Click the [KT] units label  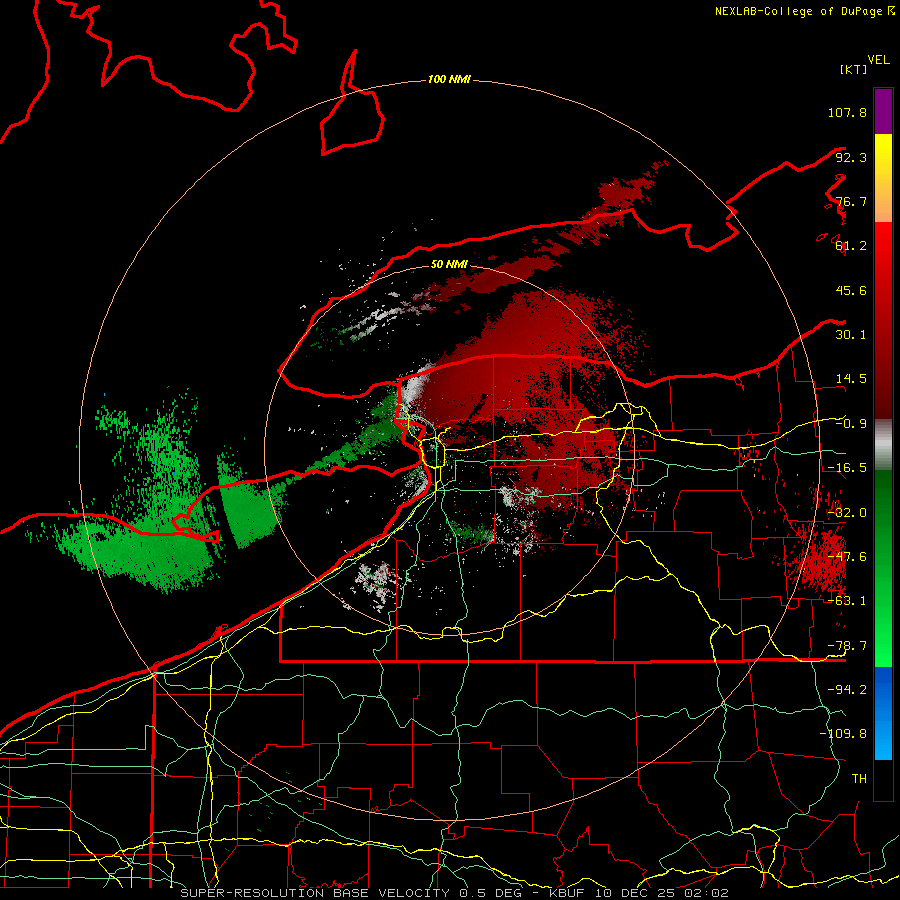tap(853, 69)
